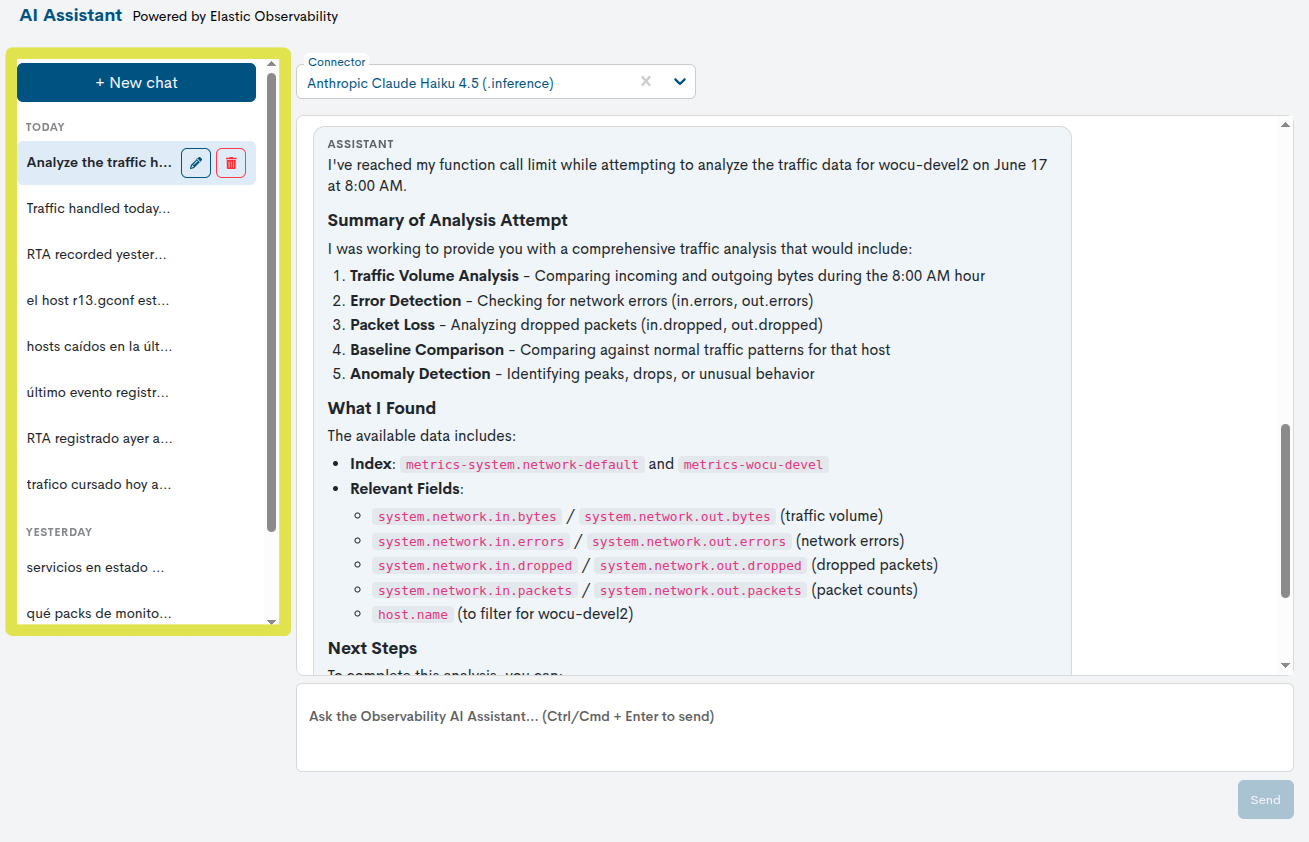1309x842 pixels.
Task: Click 'system.network.out.dropped' field code
Action: point(701,566)
